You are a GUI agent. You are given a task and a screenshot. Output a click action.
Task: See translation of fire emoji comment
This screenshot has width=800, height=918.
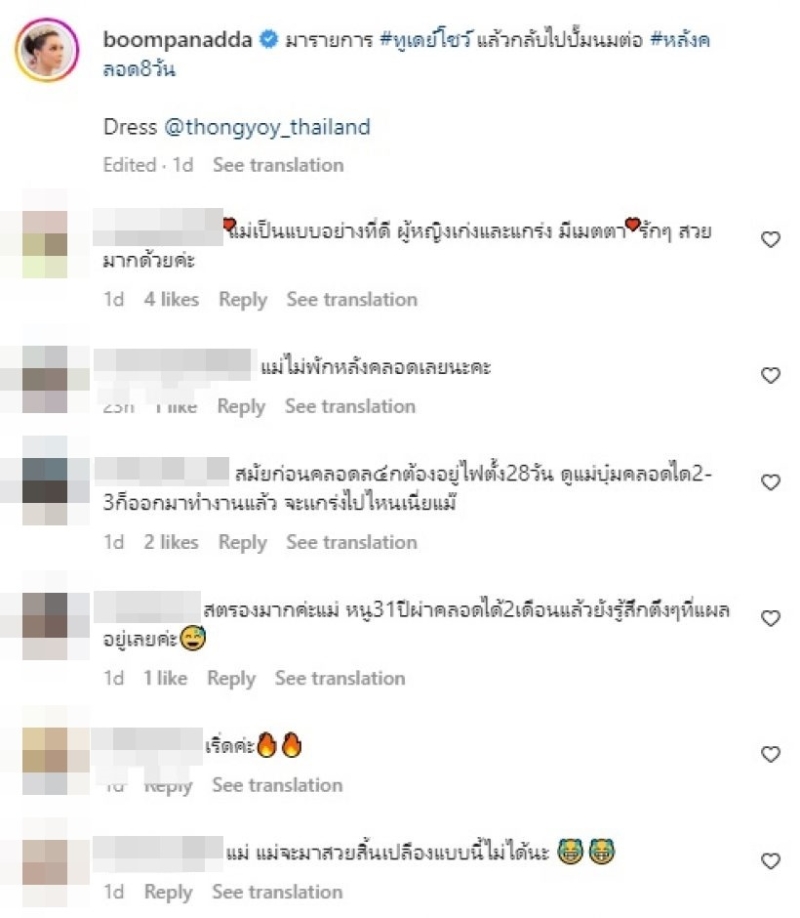278,785
